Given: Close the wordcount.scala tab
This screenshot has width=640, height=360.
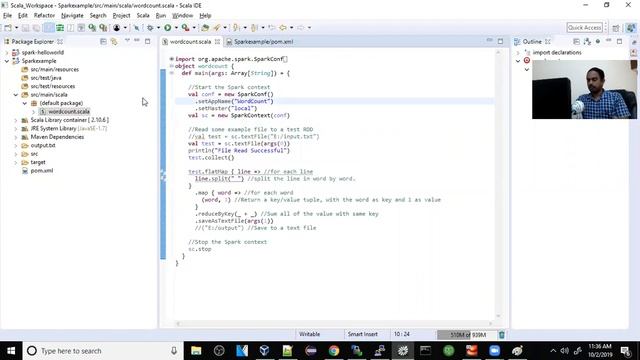Looking at the screenshot, I should click(x=217, y=42).
